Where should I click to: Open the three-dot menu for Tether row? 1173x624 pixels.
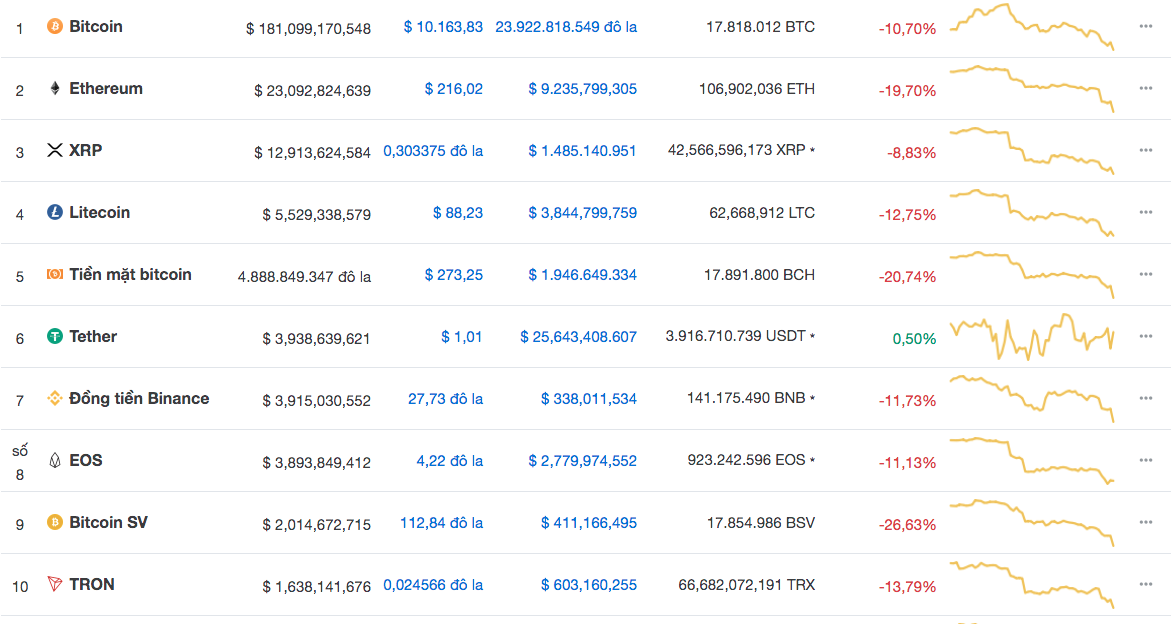click(1146, 337)
